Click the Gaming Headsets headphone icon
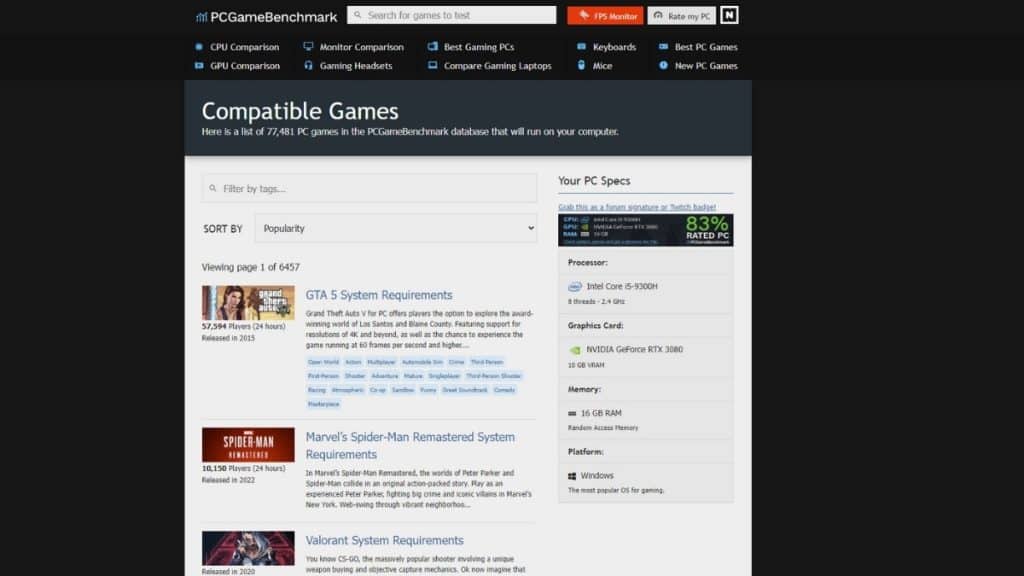This screenshot has height=576, width=1024. 309,65
